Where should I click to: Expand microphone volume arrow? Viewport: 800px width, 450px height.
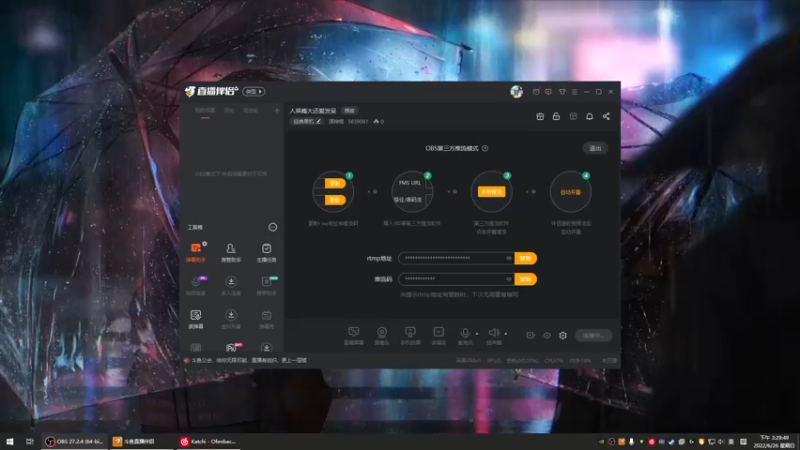(x=477, y=334)
